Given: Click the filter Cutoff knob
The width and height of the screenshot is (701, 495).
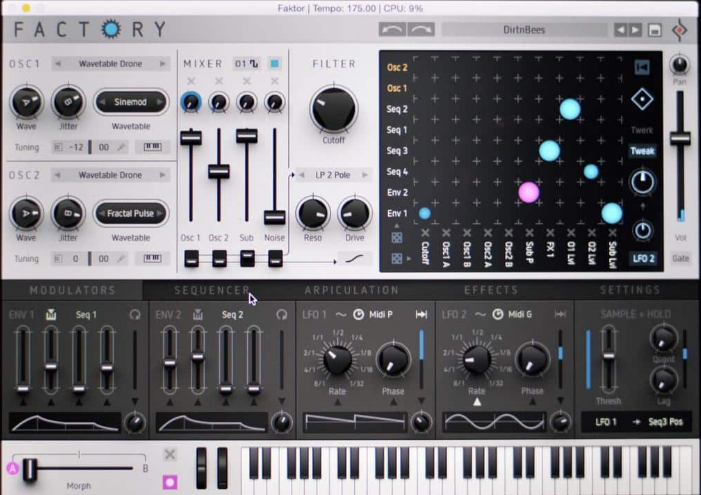Looking at the screenshot, I should pos(334,109).
